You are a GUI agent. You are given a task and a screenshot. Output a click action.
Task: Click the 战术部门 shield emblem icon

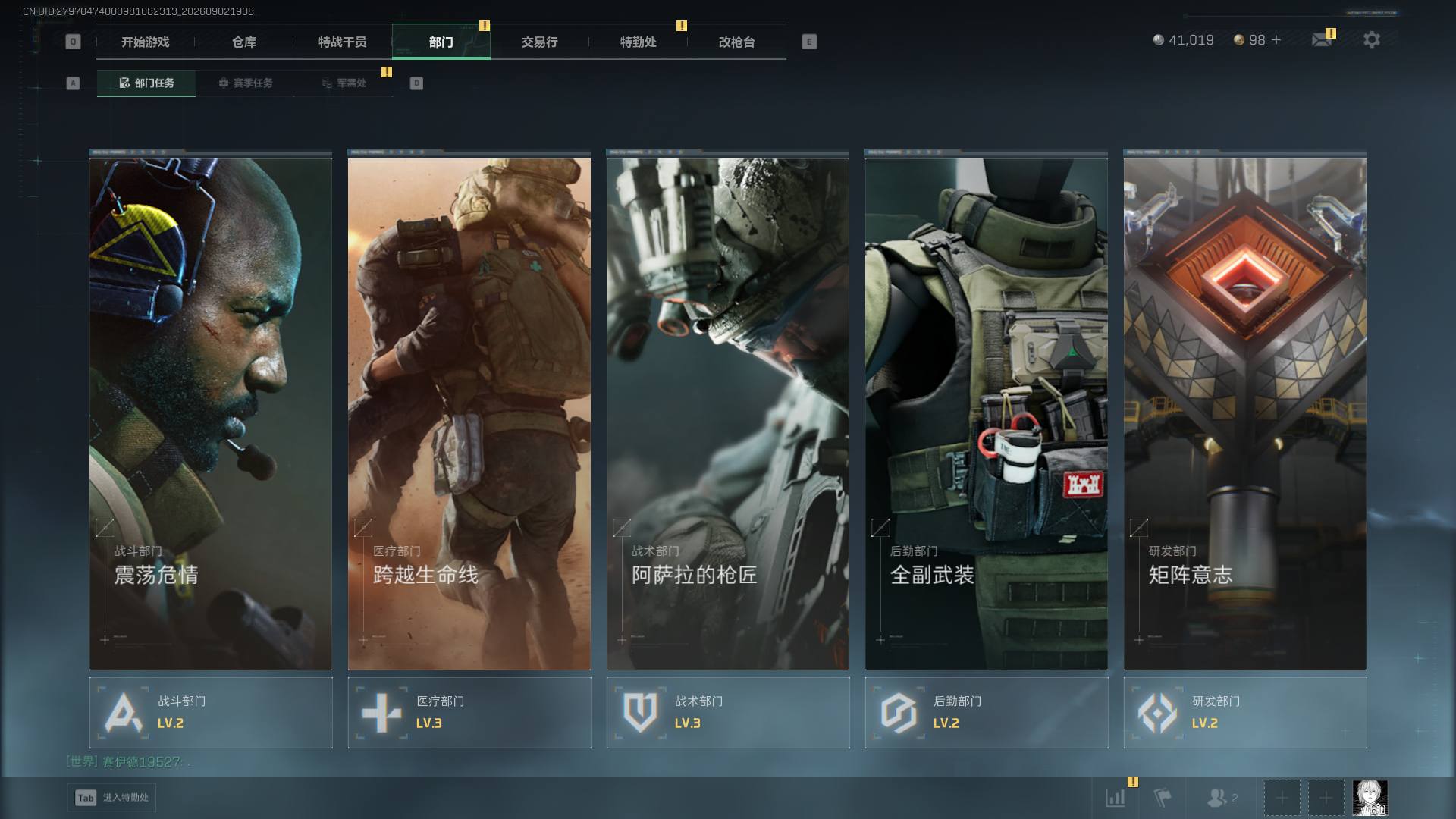point(640,713)
